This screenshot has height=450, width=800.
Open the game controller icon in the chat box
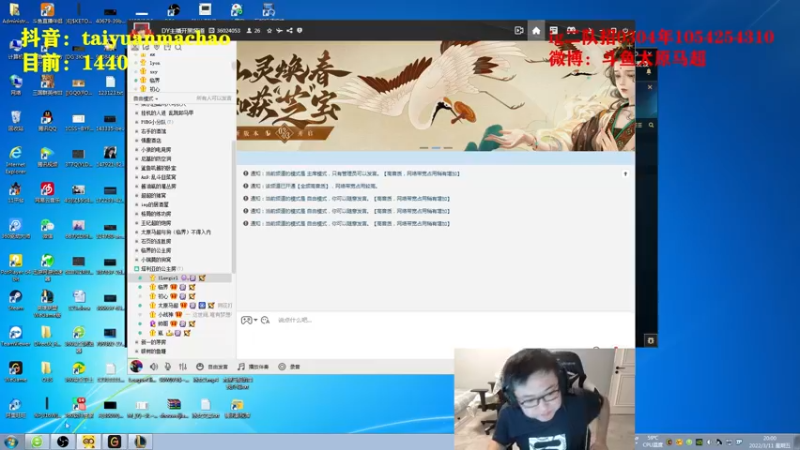[x=246, y=320]
